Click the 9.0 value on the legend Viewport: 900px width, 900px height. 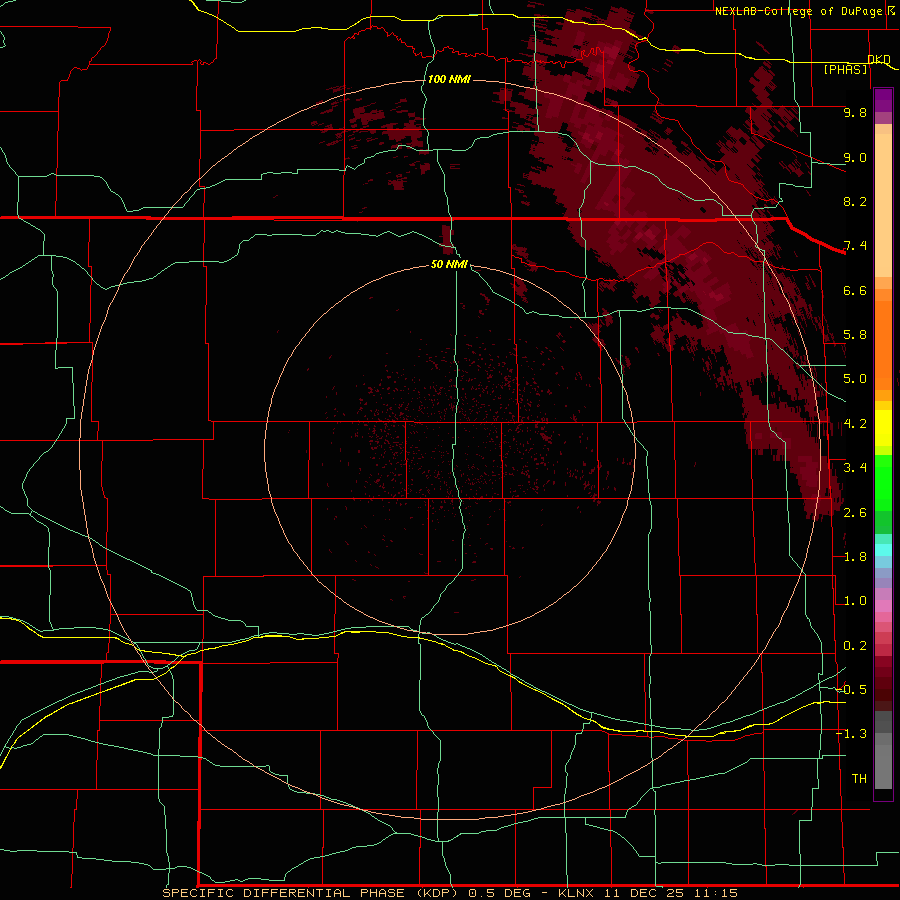click(x=855, y=157)
